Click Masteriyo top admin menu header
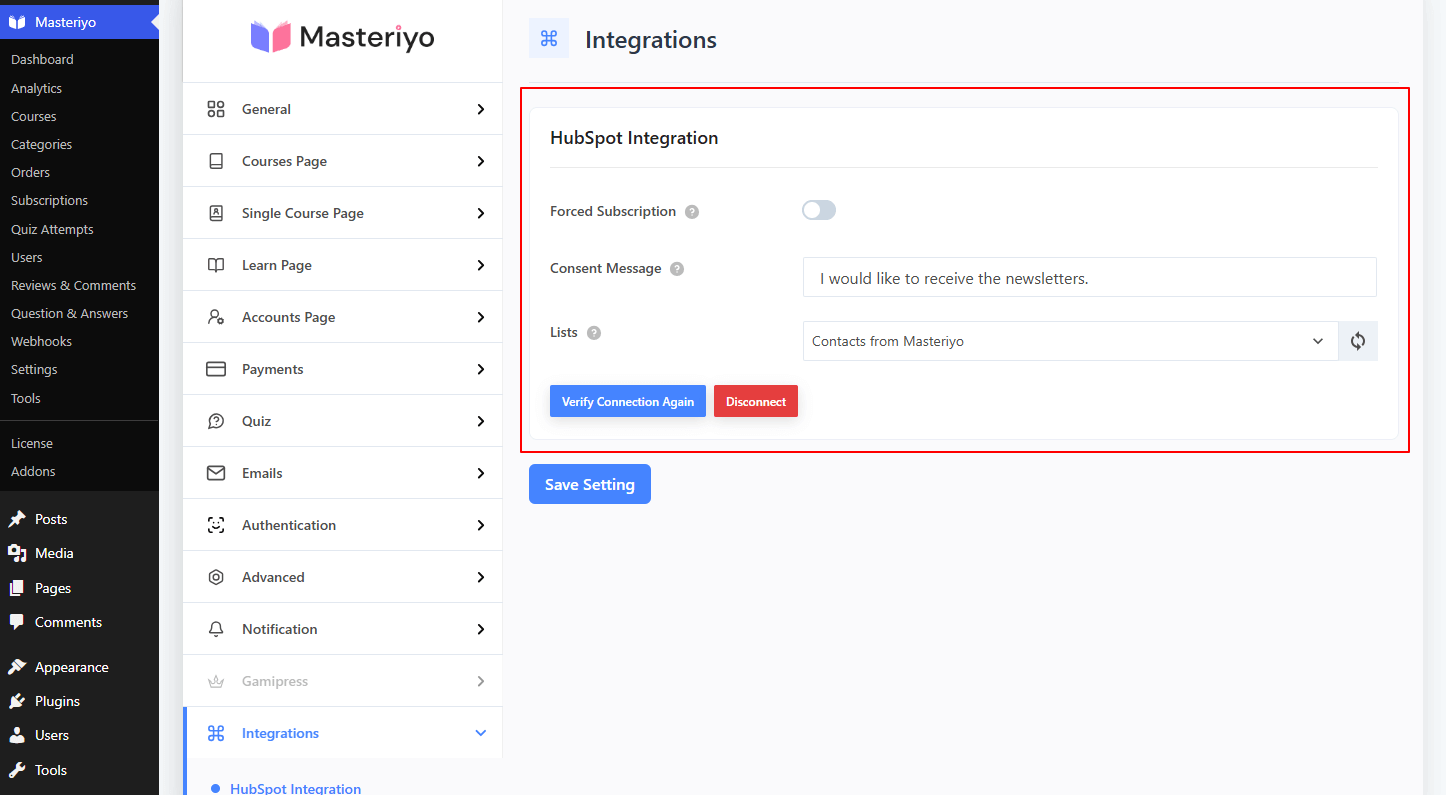Image resolution: width=1446 pixels, height=795 pixels. tap(79, 22)
